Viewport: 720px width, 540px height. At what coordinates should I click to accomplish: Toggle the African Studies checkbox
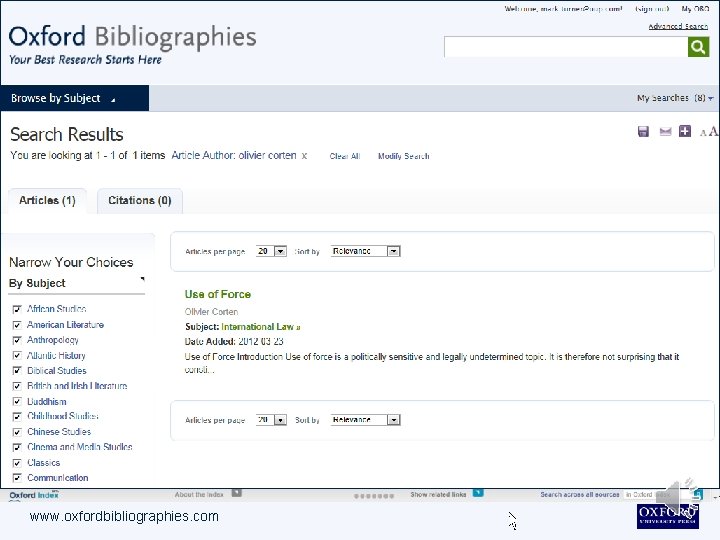pyautogui.click(x=17, y=309)
